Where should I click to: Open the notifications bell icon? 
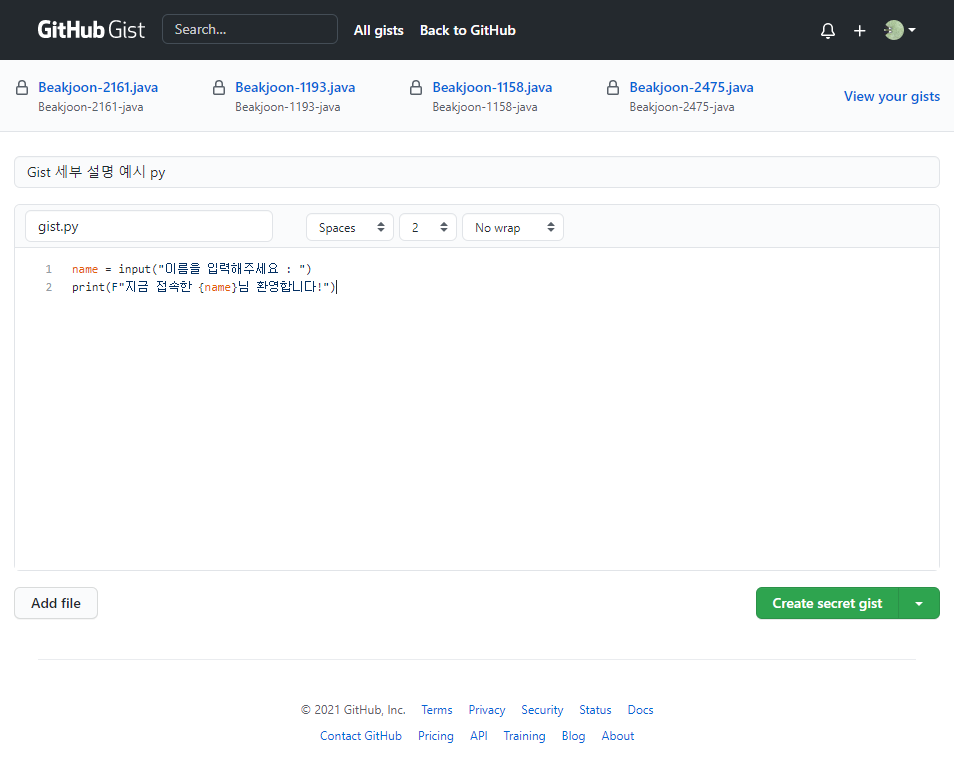827,30
